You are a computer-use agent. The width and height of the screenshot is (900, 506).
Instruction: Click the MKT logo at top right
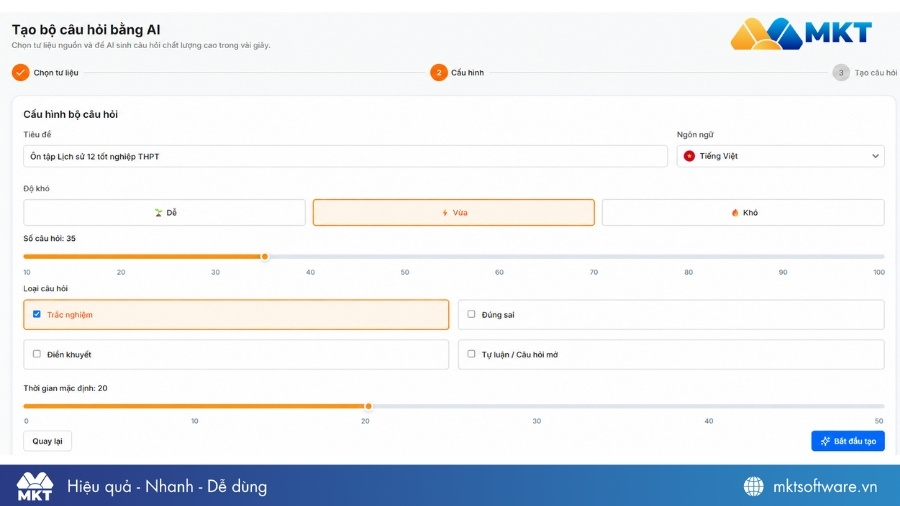(801, 34)
